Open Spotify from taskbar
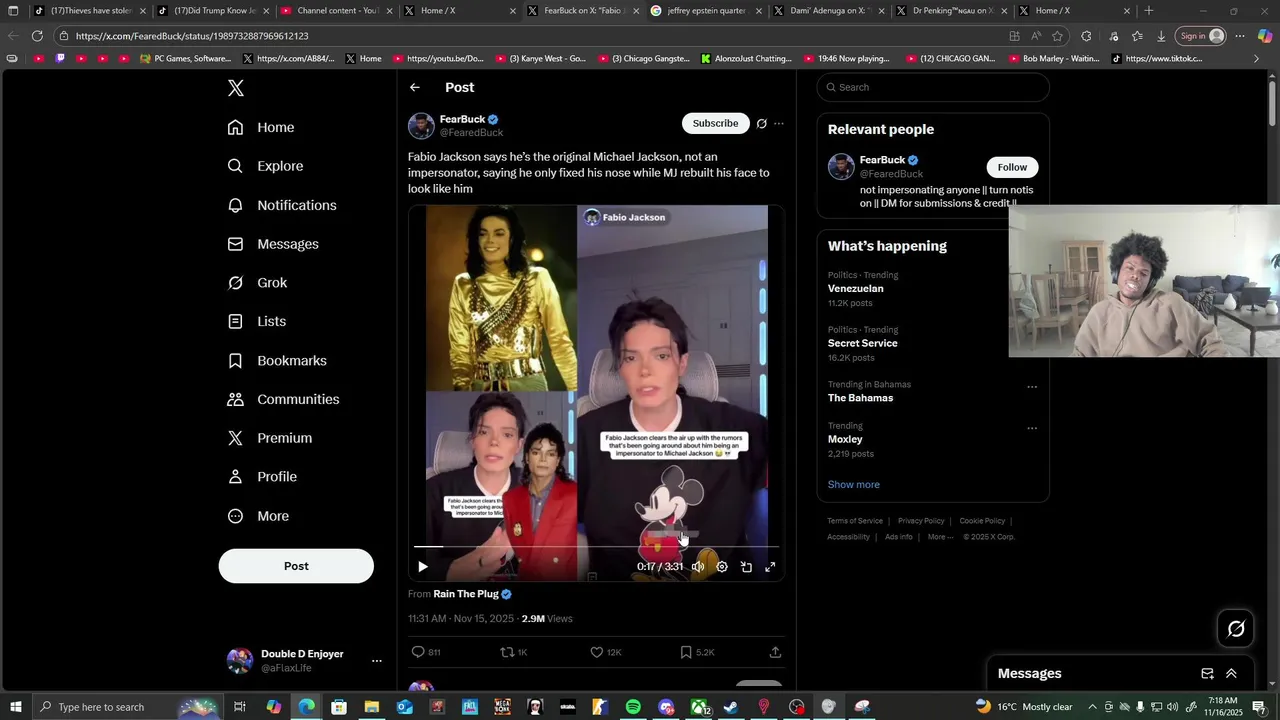 [x=633, y=707]
